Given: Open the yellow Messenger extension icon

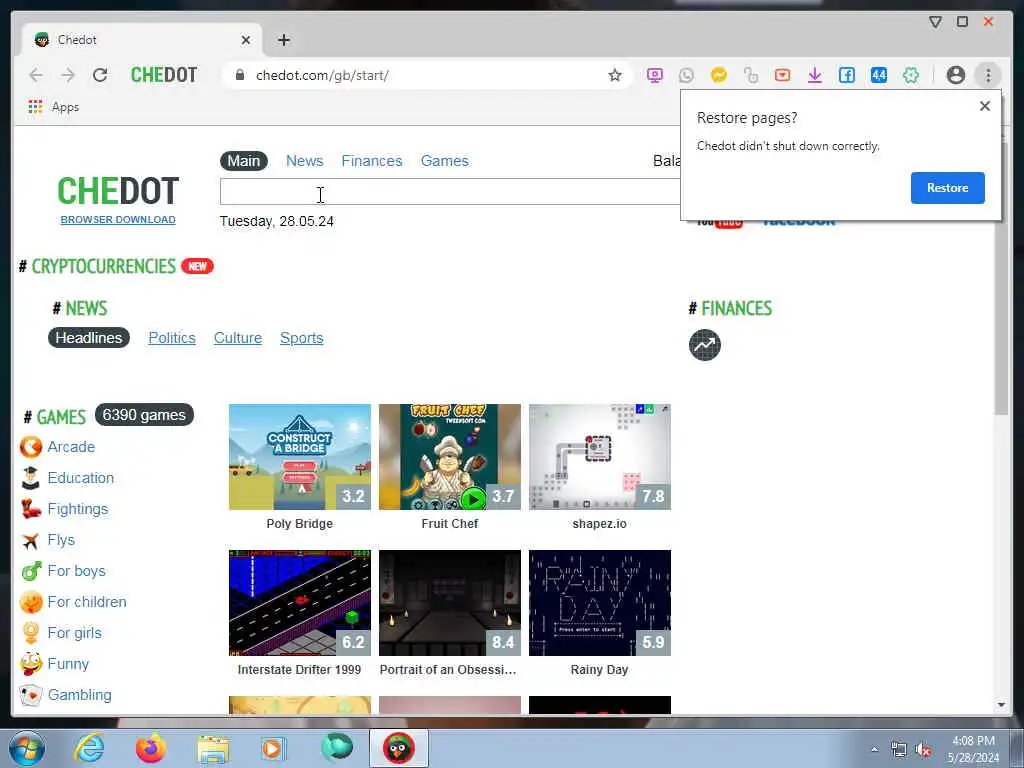Looking at the screenshot, I should pyautogui.click(x=718, y=75).
